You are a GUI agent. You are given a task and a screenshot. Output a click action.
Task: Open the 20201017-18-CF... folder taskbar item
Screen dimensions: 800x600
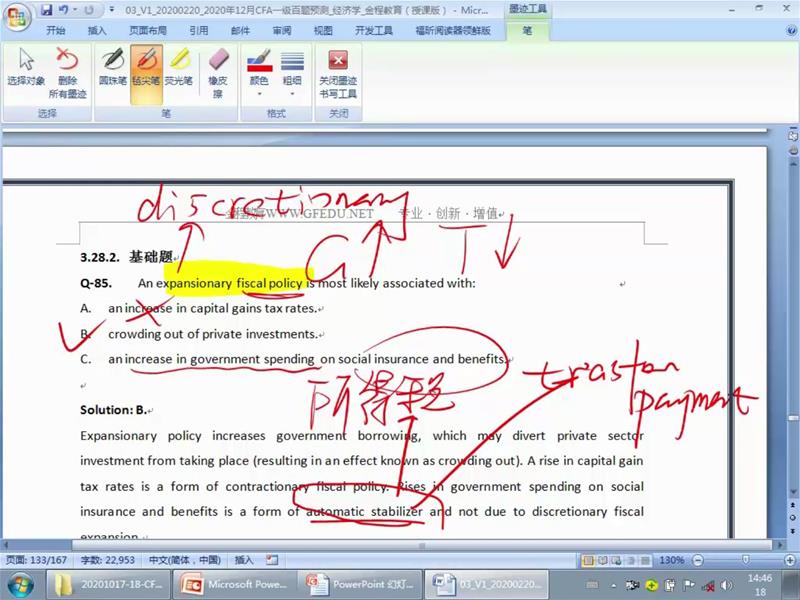point(108,585)
